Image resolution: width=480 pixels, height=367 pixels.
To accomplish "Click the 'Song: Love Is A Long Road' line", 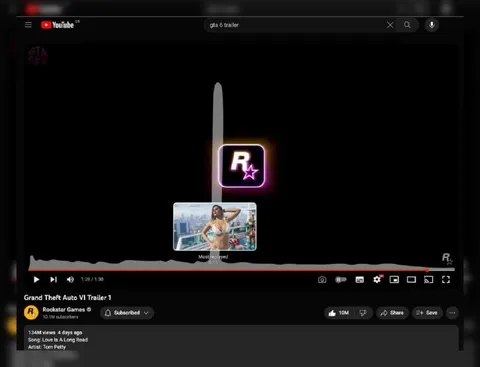I will pos(58,340).
